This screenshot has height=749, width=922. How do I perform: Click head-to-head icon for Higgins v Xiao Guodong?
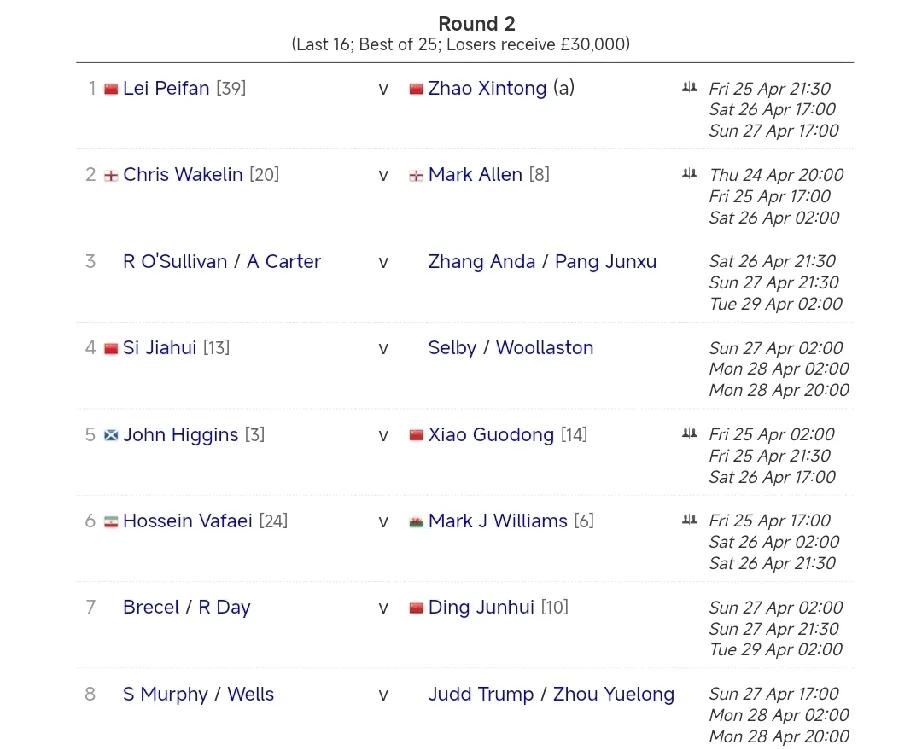pos(689,433)
